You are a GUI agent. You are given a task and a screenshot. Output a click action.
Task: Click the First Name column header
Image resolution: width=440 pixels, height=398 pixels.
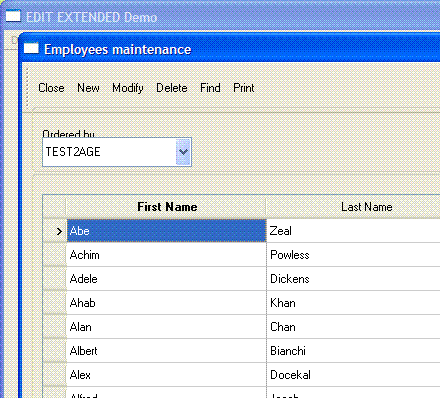coord(167,207)
